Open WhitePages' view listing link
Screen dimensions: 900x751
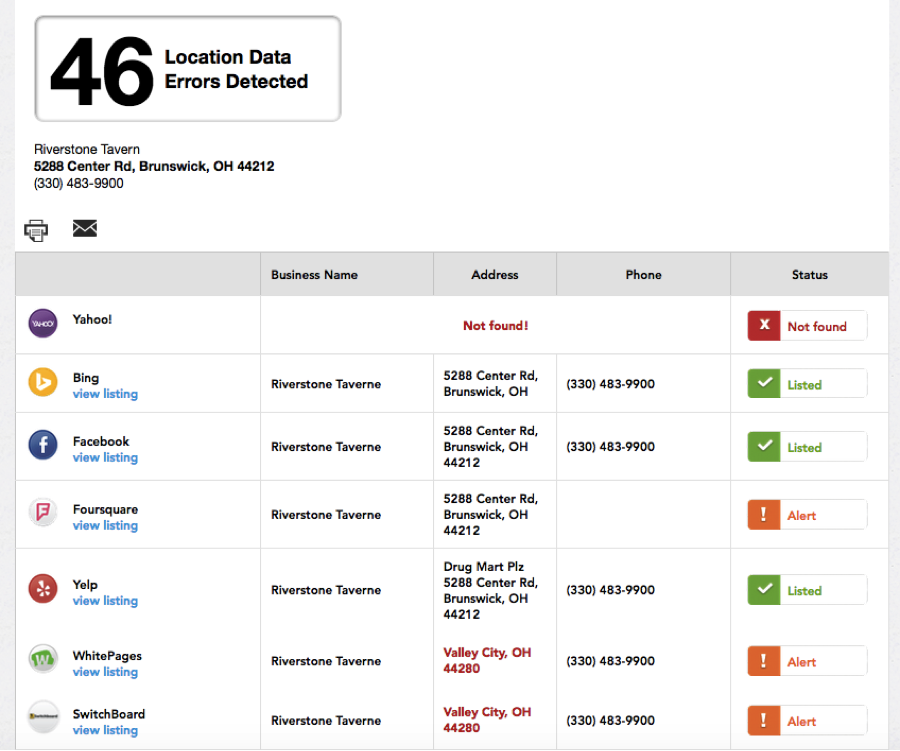pos(105,672)
